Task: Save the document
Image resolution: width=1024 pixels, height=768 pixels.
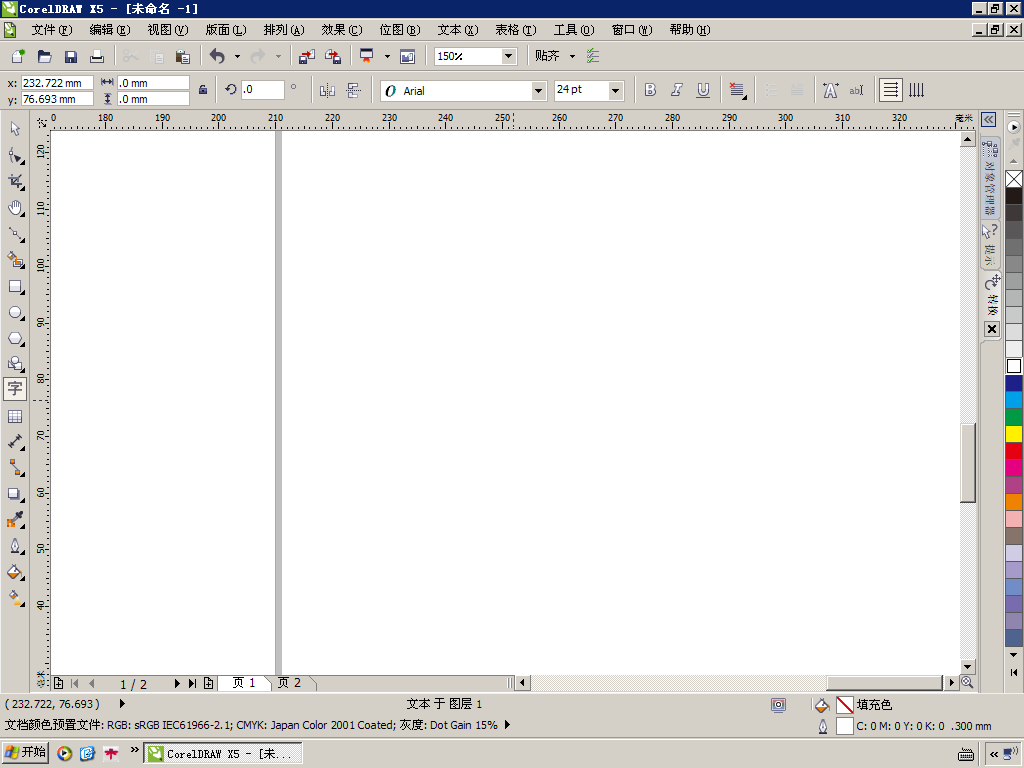Action: [x=71, y=56]
